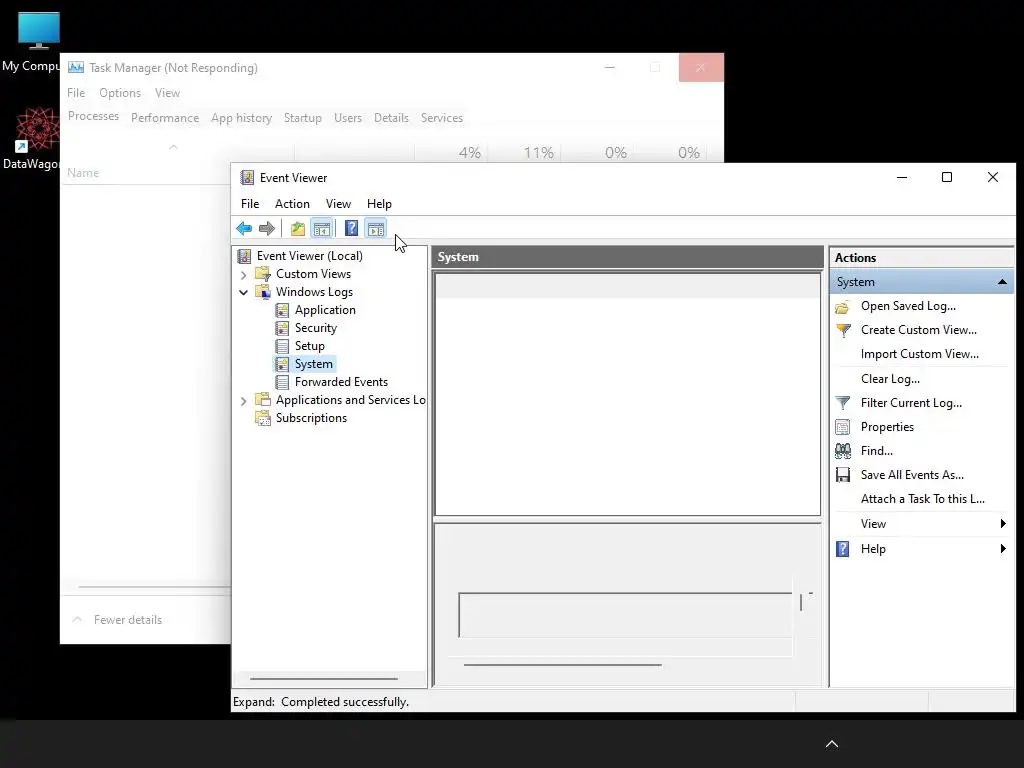1024x768 pixels.
Task: Switch to Details tab in Task Manager
Action: [391, 118]
